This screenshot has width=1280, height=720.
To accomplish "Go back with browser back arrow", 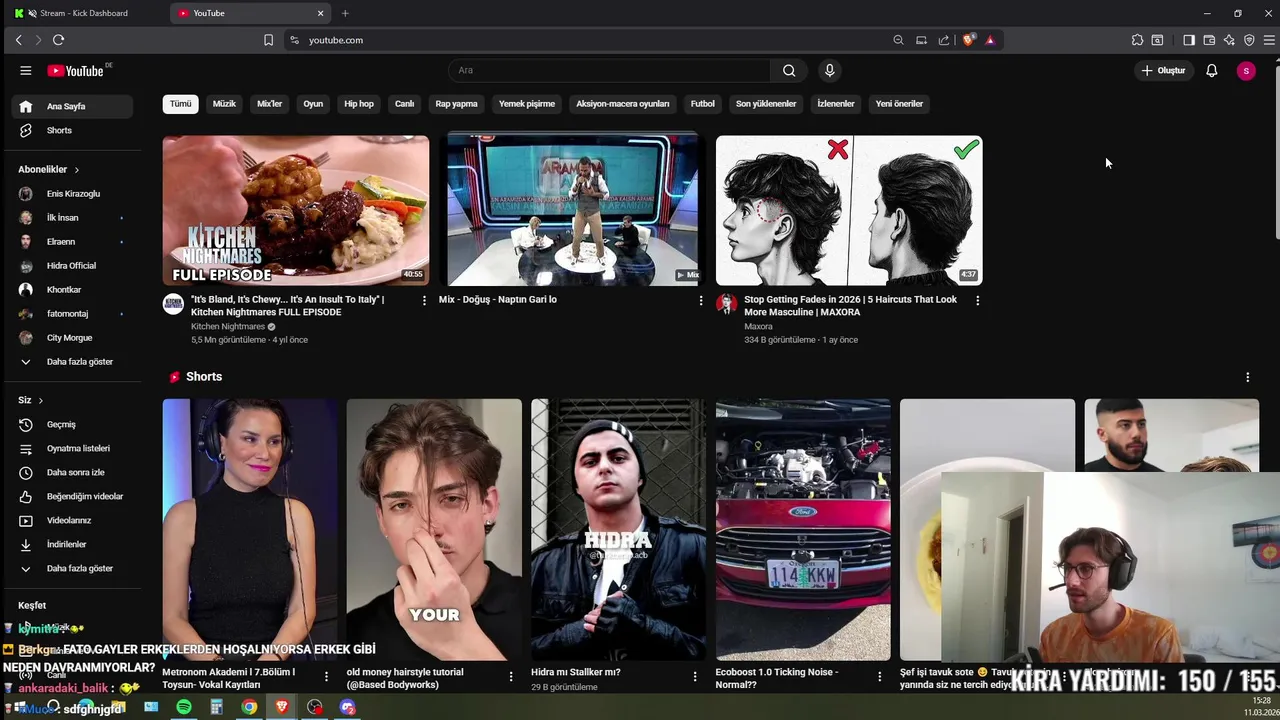I will click(x=18, y=40).
